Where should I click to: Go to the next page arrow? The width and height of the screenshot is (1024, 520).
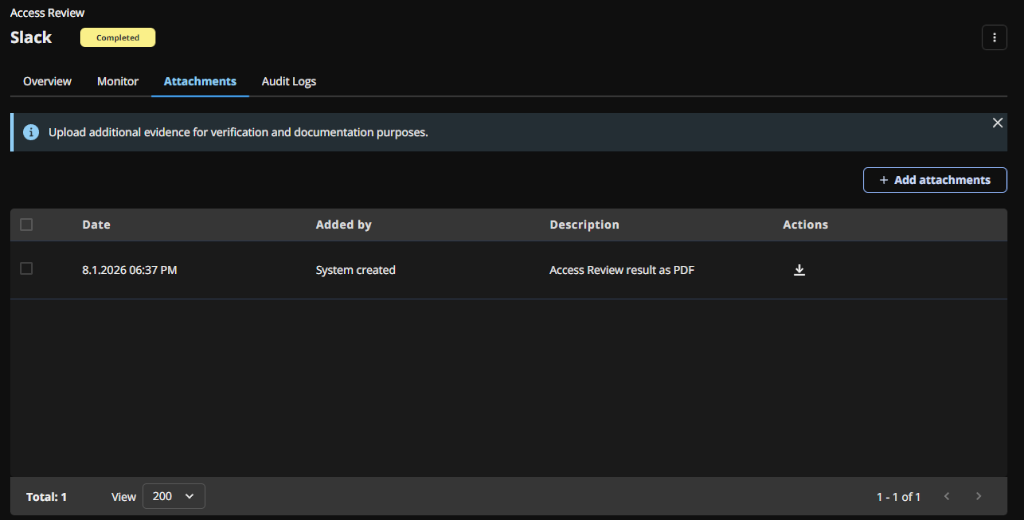click(978, 496)
